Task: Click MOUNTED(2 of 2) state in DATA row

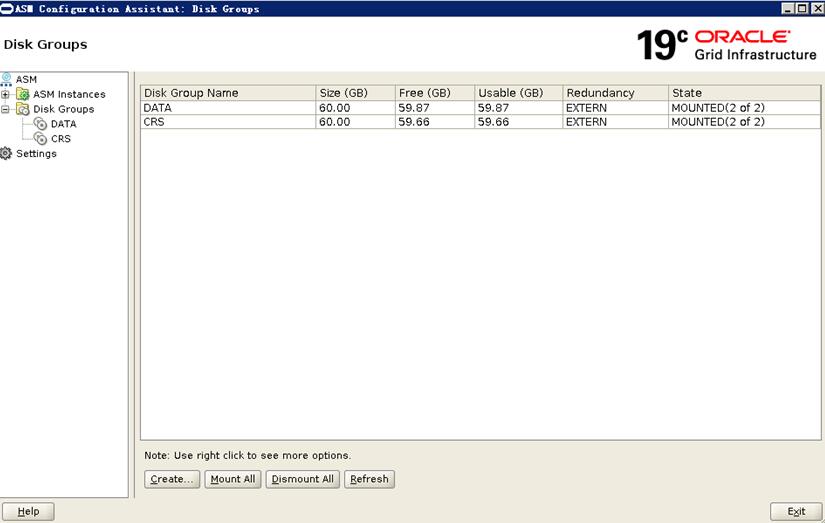Action: pos(718,108)
